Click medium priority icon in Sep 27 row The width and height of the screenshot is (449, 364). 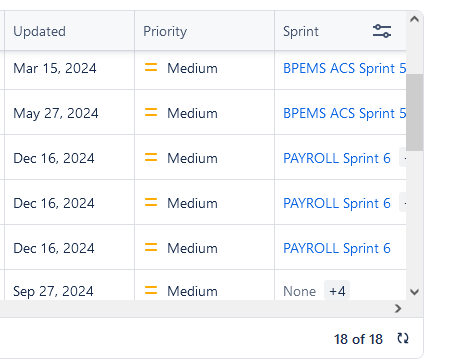click(151, 291)
